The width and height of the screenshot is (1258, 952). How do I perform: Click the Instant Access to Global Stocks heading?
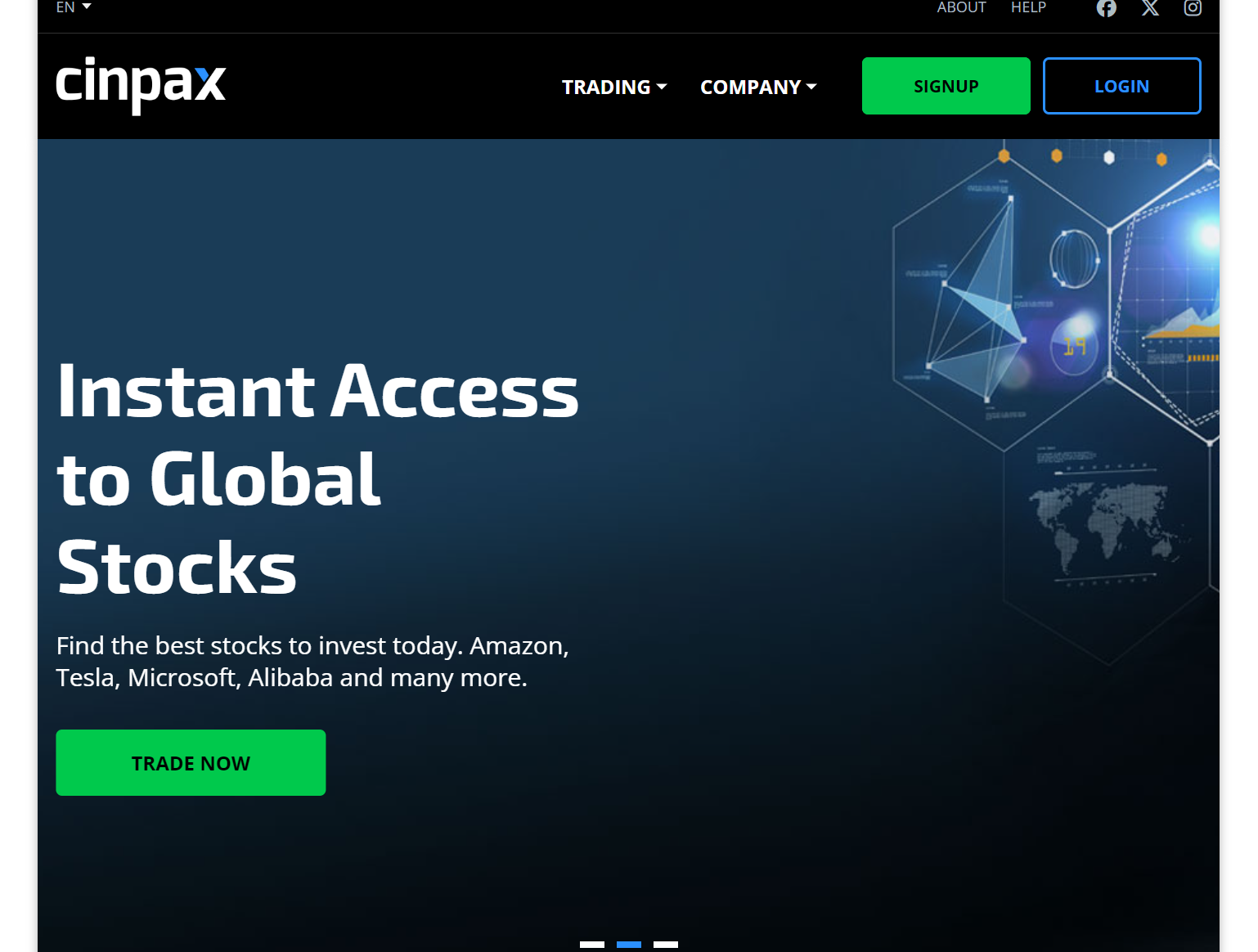pos(317,479)
